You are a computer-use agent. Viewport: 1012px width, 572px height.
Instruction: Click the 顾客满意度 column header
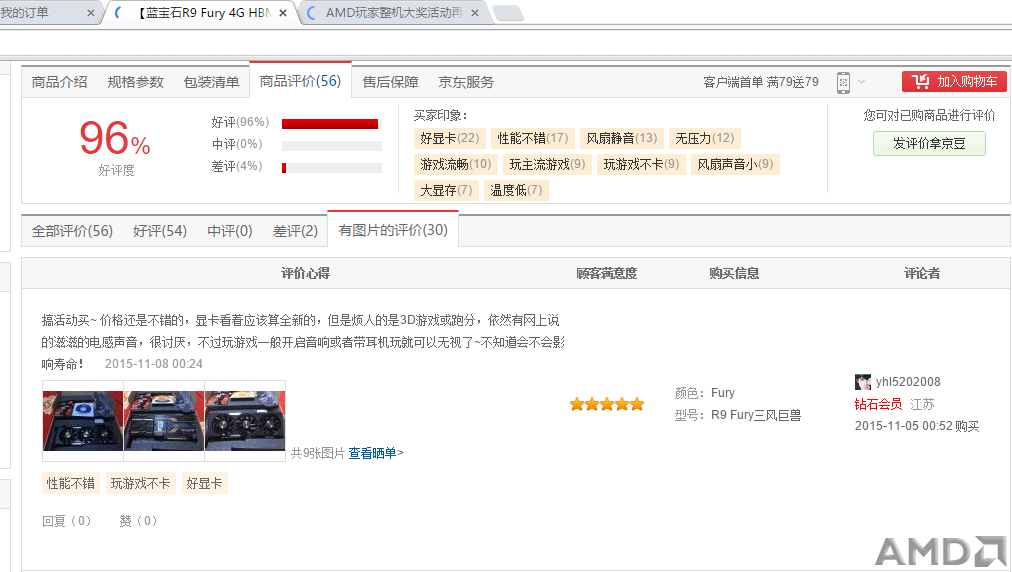[607, 273]
